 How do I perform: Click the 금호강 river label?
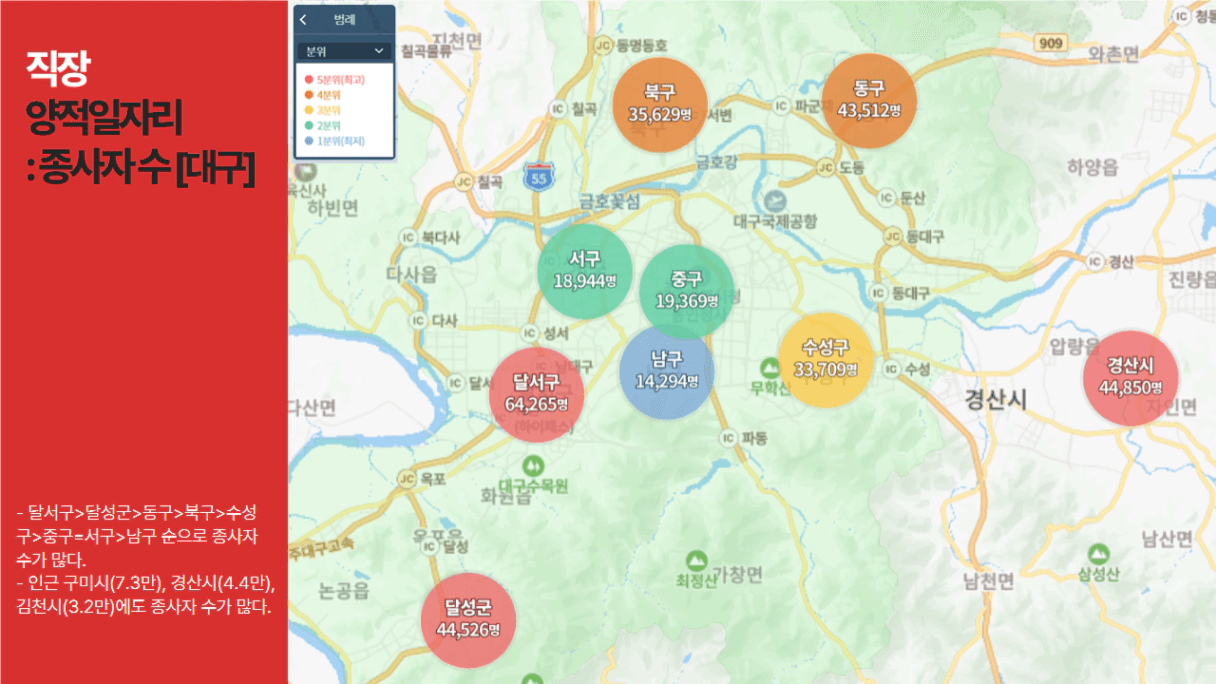pos(715,161)
